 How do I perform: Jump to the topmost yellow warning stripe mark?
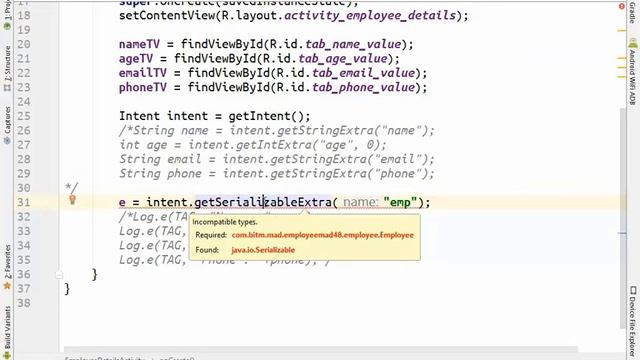(x=622, y=30)
